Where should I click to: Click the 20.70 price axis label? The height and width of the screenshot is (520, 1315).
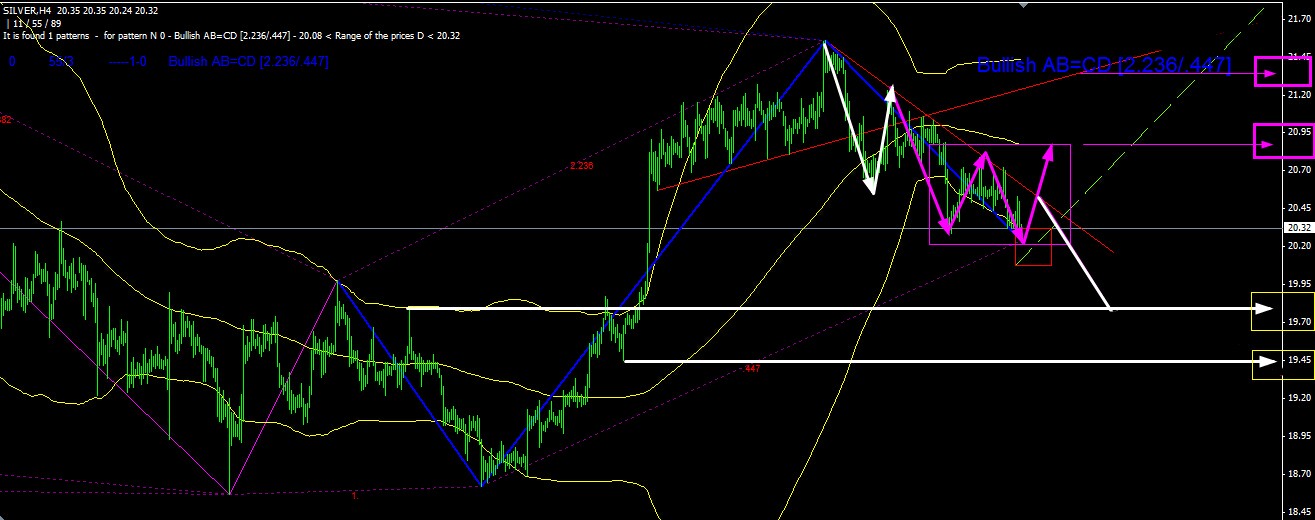[x=1299, y=170]
